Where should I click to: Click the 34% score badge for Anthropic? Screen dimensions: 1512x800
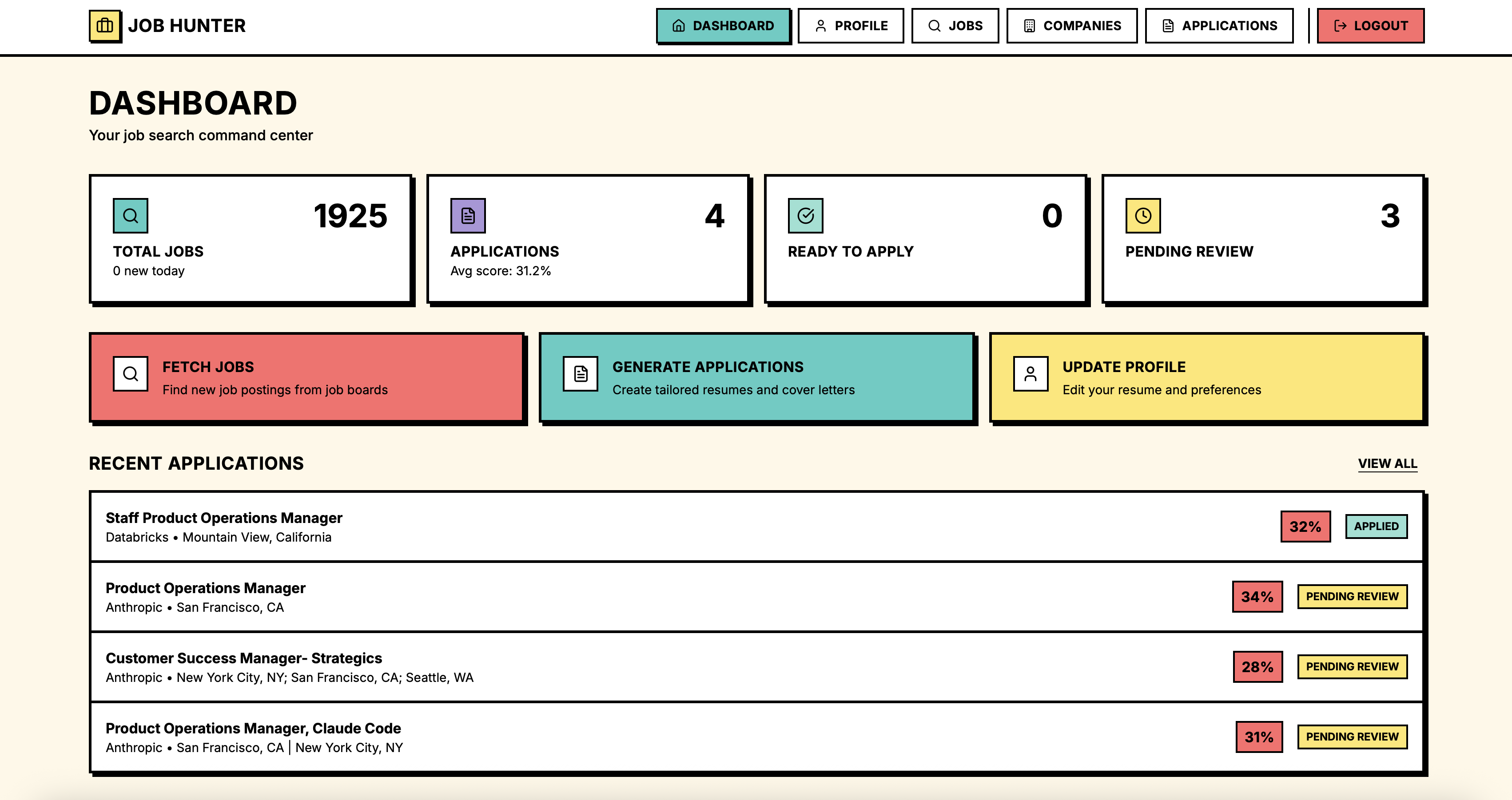1257,597
